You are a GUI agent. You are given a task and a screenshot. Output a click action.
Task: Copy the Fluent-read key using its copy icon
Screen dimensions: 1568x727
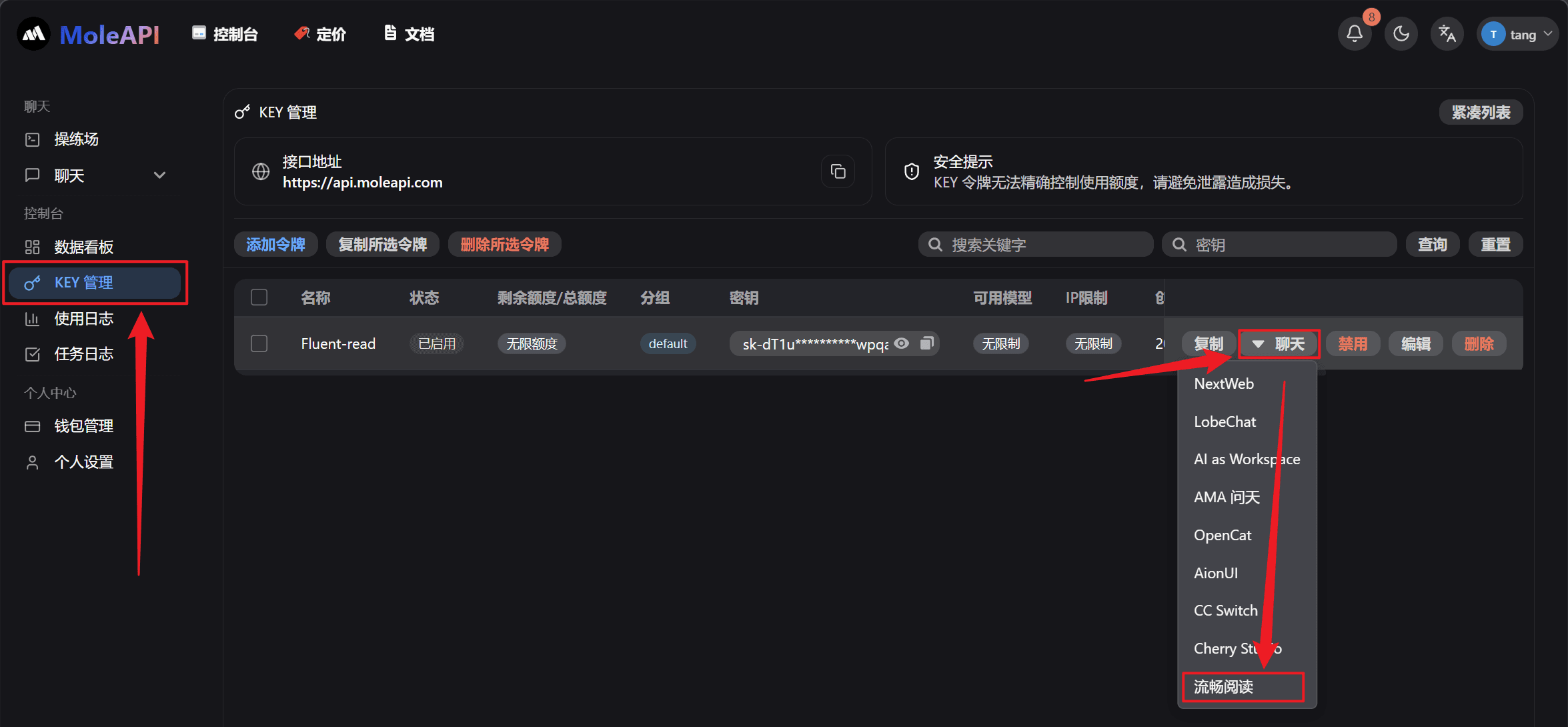click(x=926, y=343)
